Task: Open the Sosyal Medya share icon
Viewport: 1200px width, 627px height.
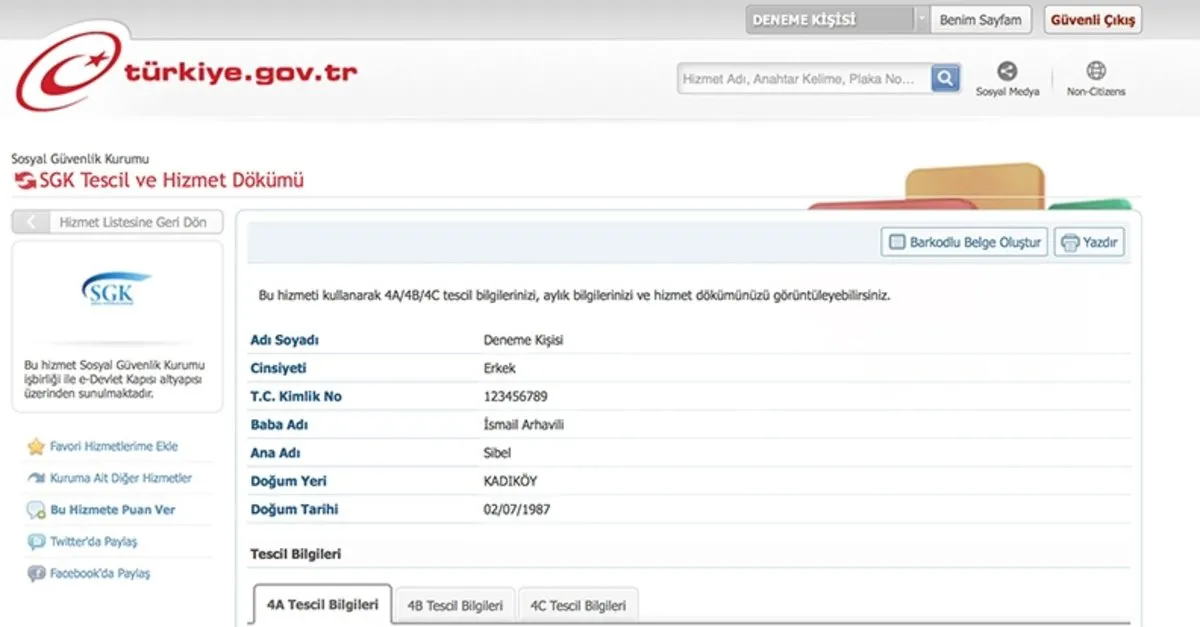Action: coord(1007,71)
